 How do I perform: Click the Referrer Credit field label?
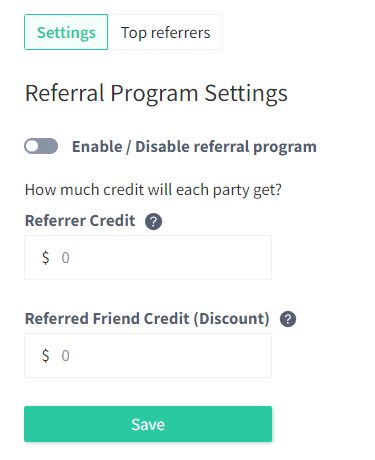(80, 221)
